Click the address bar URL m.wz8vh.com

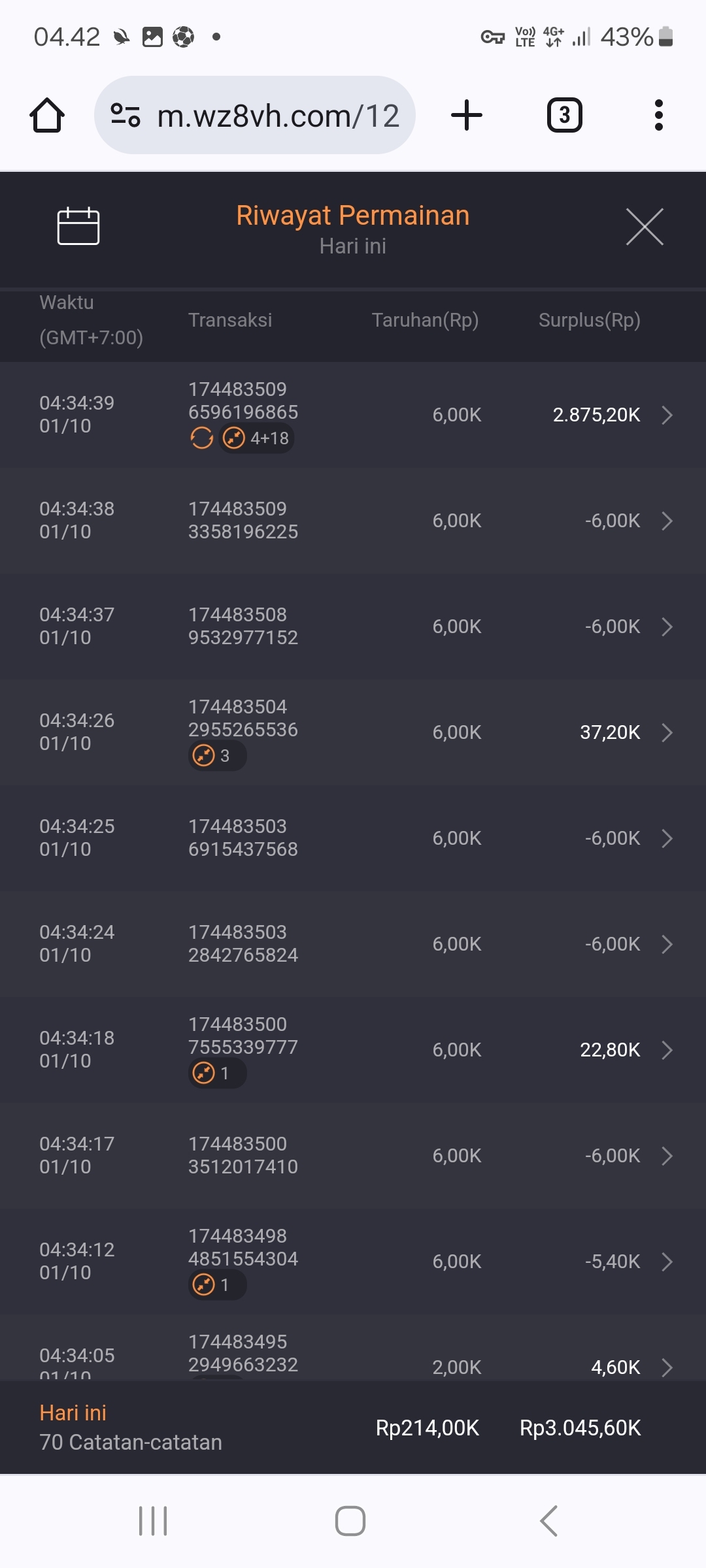(x=278, y=116)
